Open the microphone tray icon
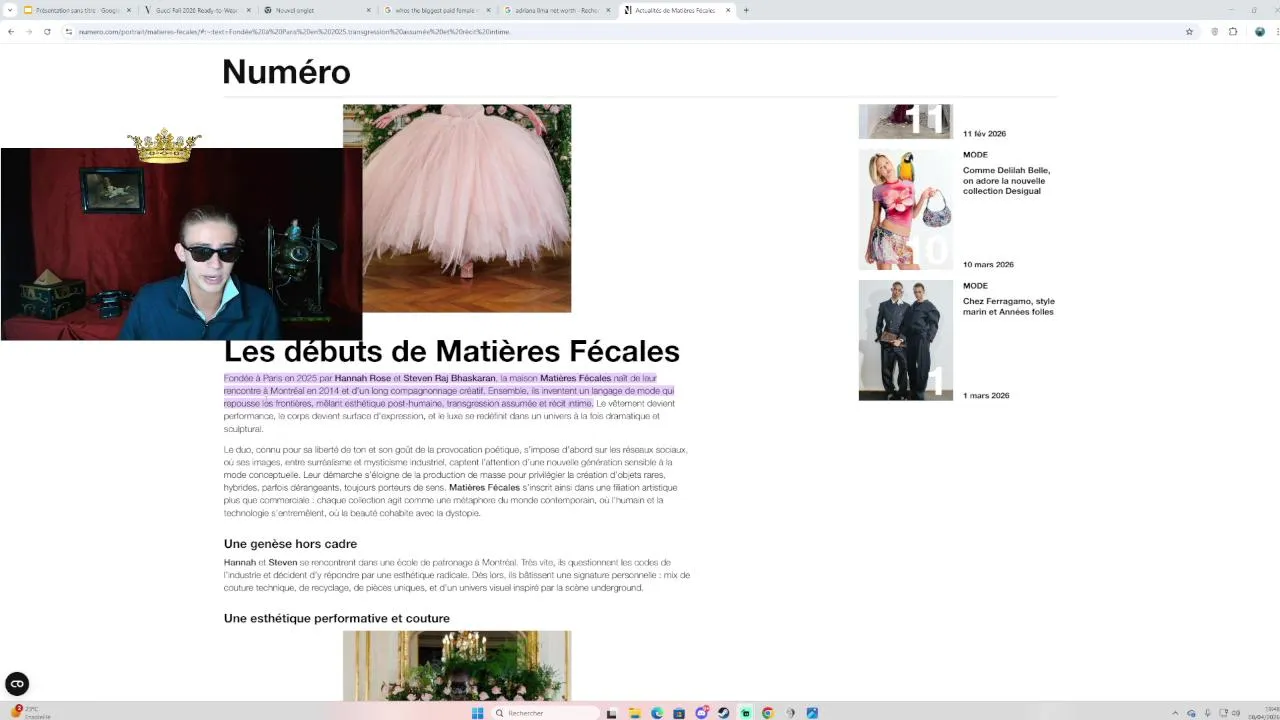 click(1207, 713)
